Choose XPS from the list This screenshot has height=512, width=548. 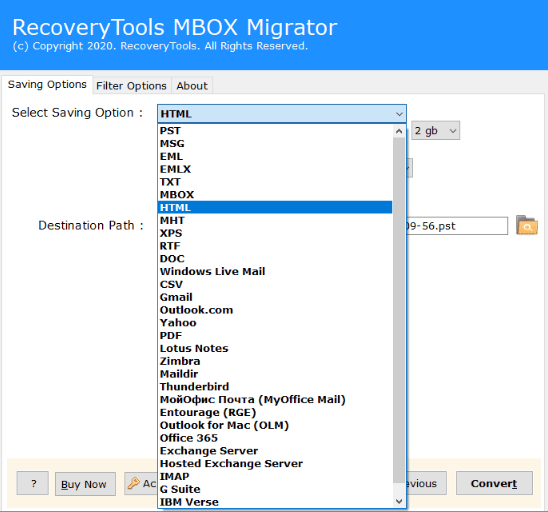click(275, 233)
